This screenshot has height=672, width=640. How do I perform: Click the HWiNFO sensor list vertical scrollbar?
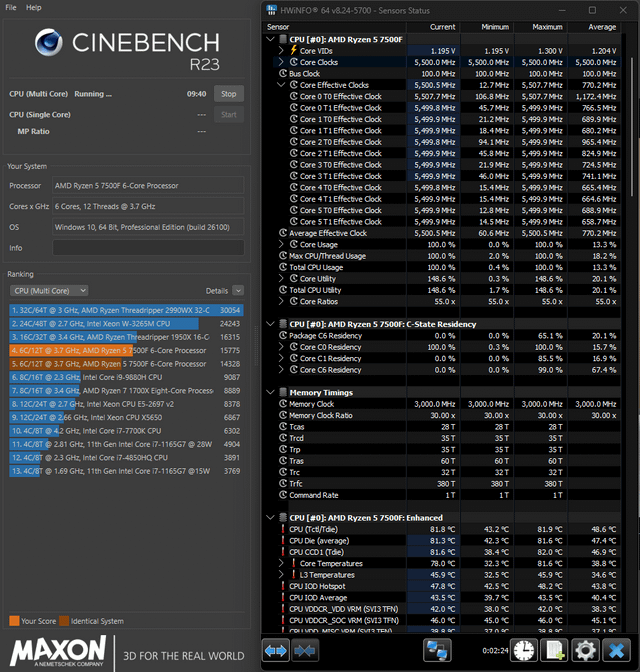tap(632, 127)
